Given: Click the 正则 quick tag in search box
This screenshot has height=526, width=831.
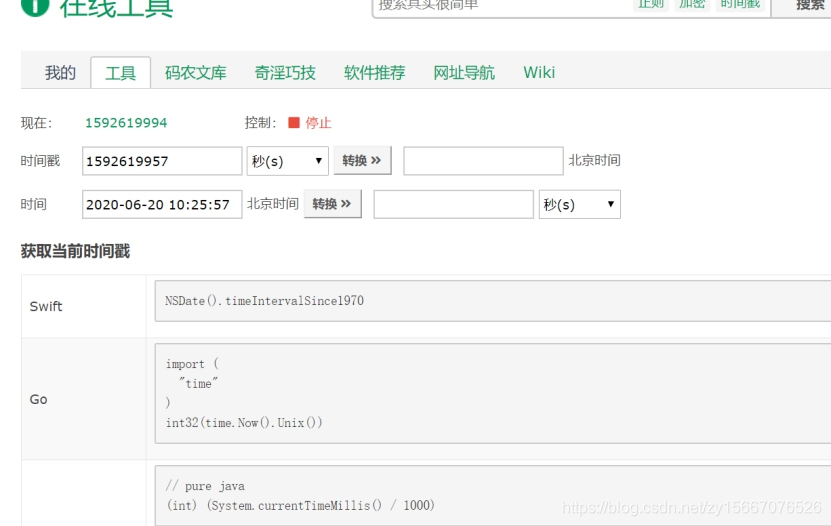Looking at the screenshot, I should tap(651, 4).
